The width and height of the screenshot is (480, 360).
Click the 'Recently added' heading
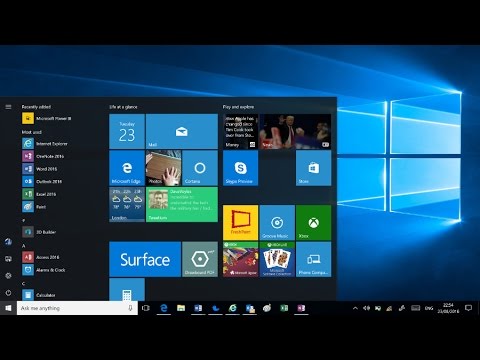coord(36,107)
